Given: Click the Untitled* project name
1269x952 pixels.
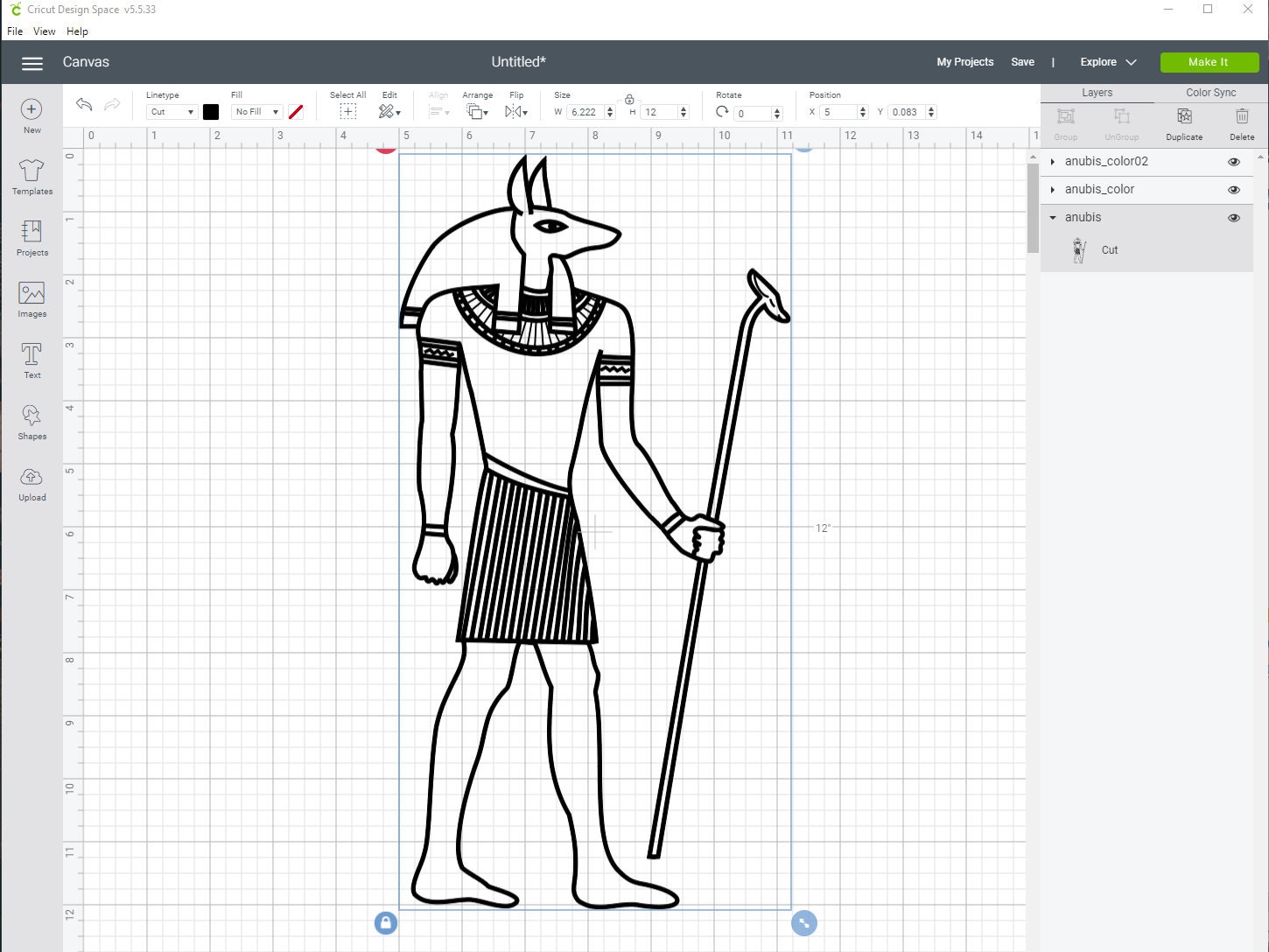Looking at the screenshot, I should [518, 62].
